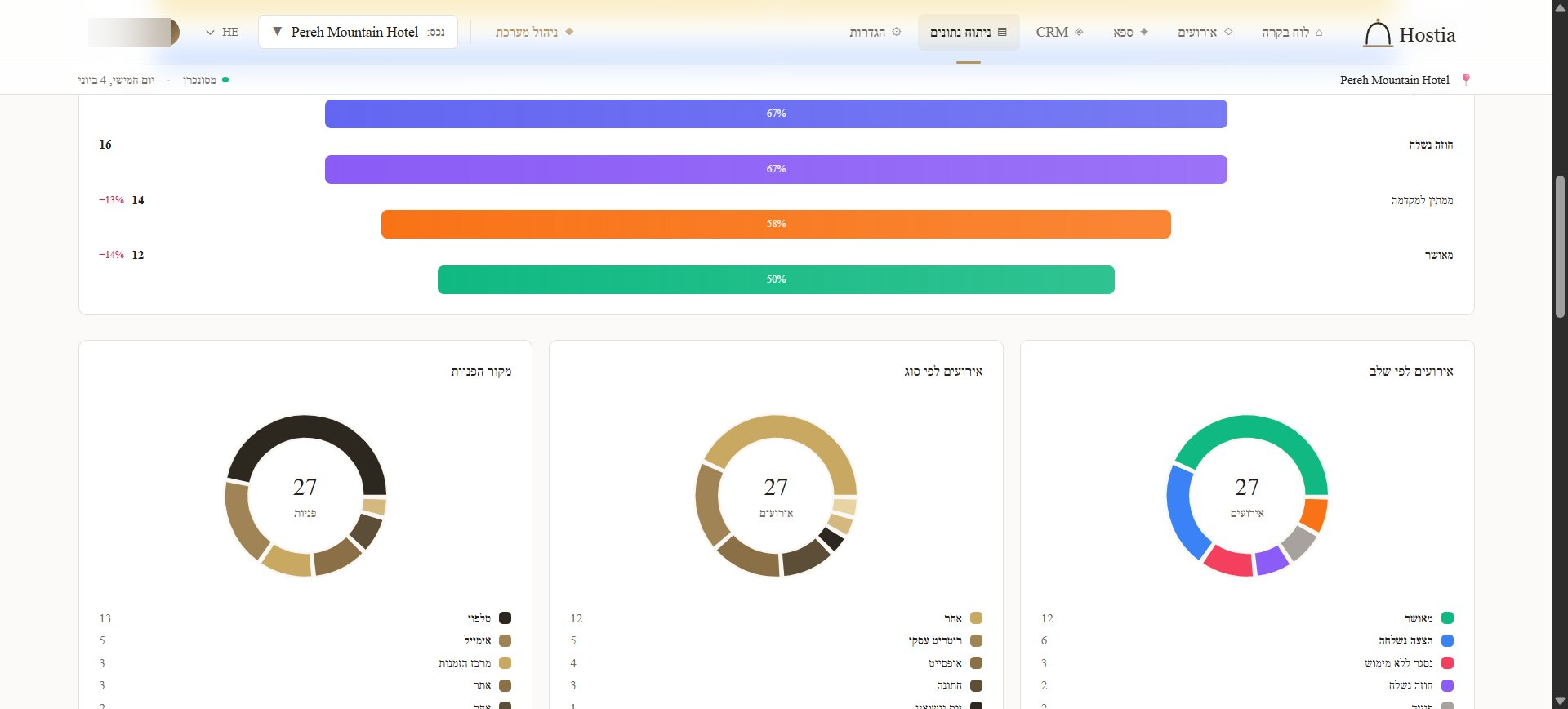Click the ממתין למקדמה funnel label
The height and width of the screenshot is (709, 1568).
coord(1422,200)
